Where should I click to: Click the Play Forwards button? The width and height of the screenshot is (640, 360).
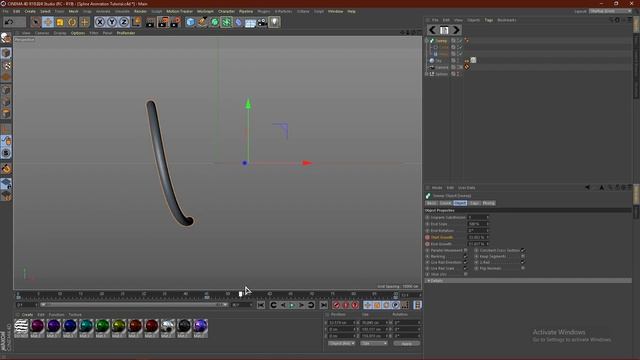pos(292,305)
